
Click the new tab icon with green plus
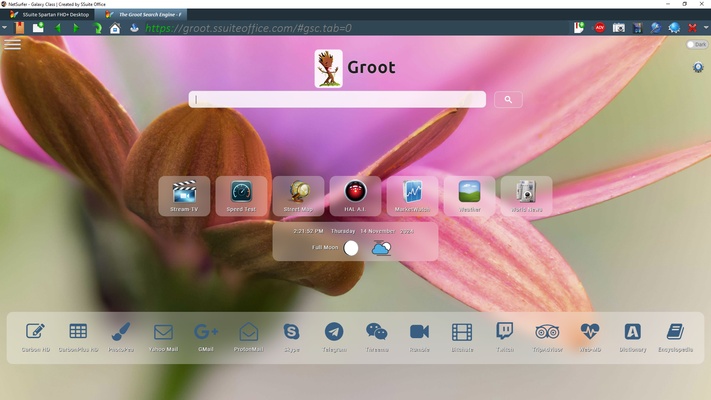(x=39, y=28)
